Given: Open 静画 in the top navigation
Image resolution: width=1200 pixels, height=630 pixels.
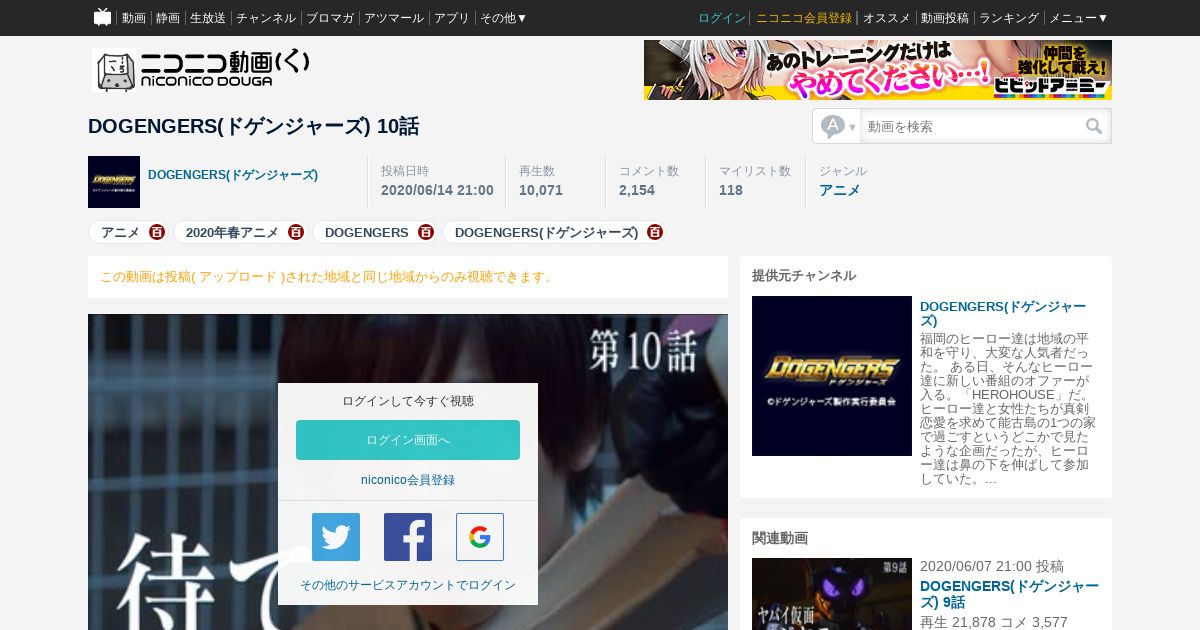Looking at the screenshot, I should 168,18.
